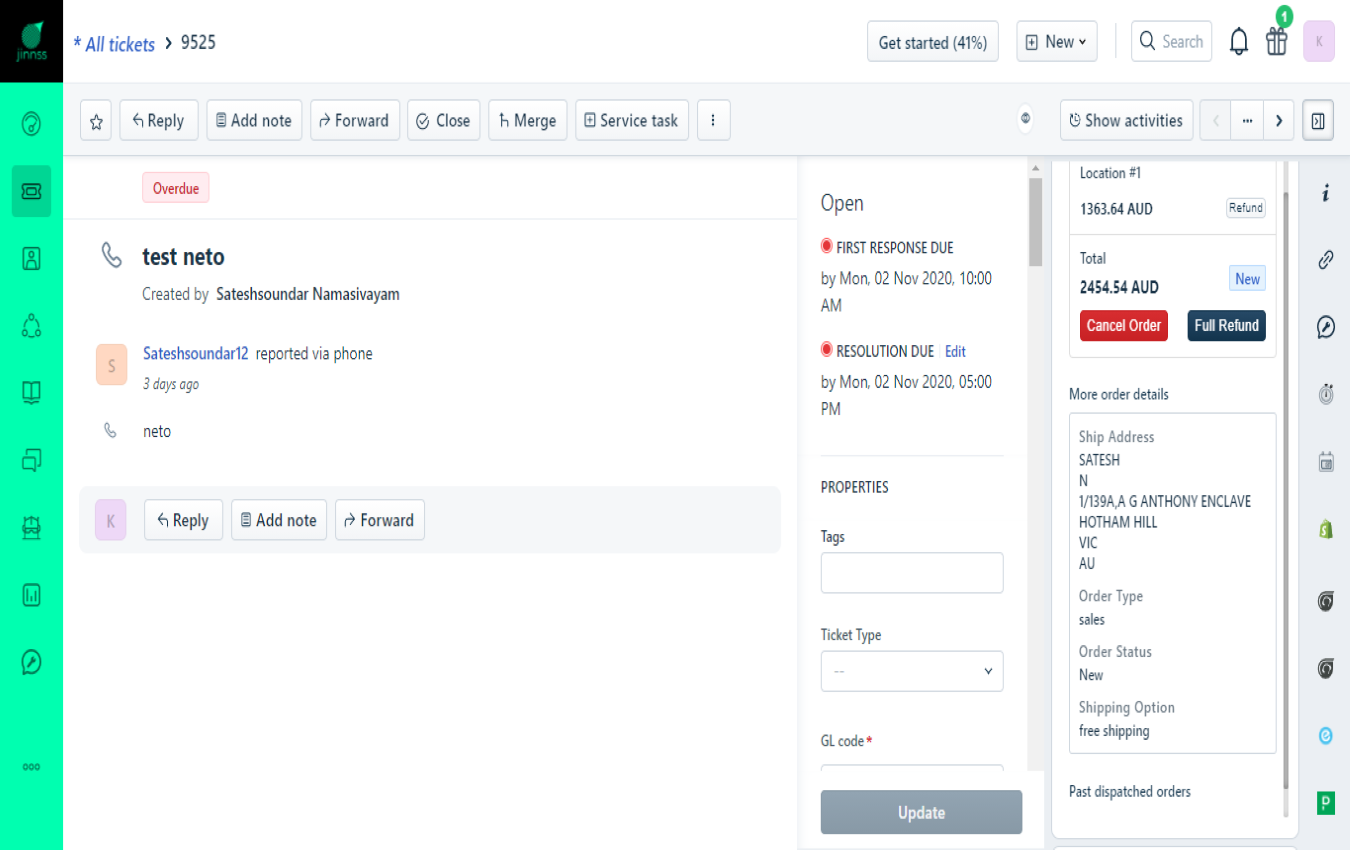Open the Contacts section from the sidebar
This screenshot has width=1350, height=850.
click(31, 258)
